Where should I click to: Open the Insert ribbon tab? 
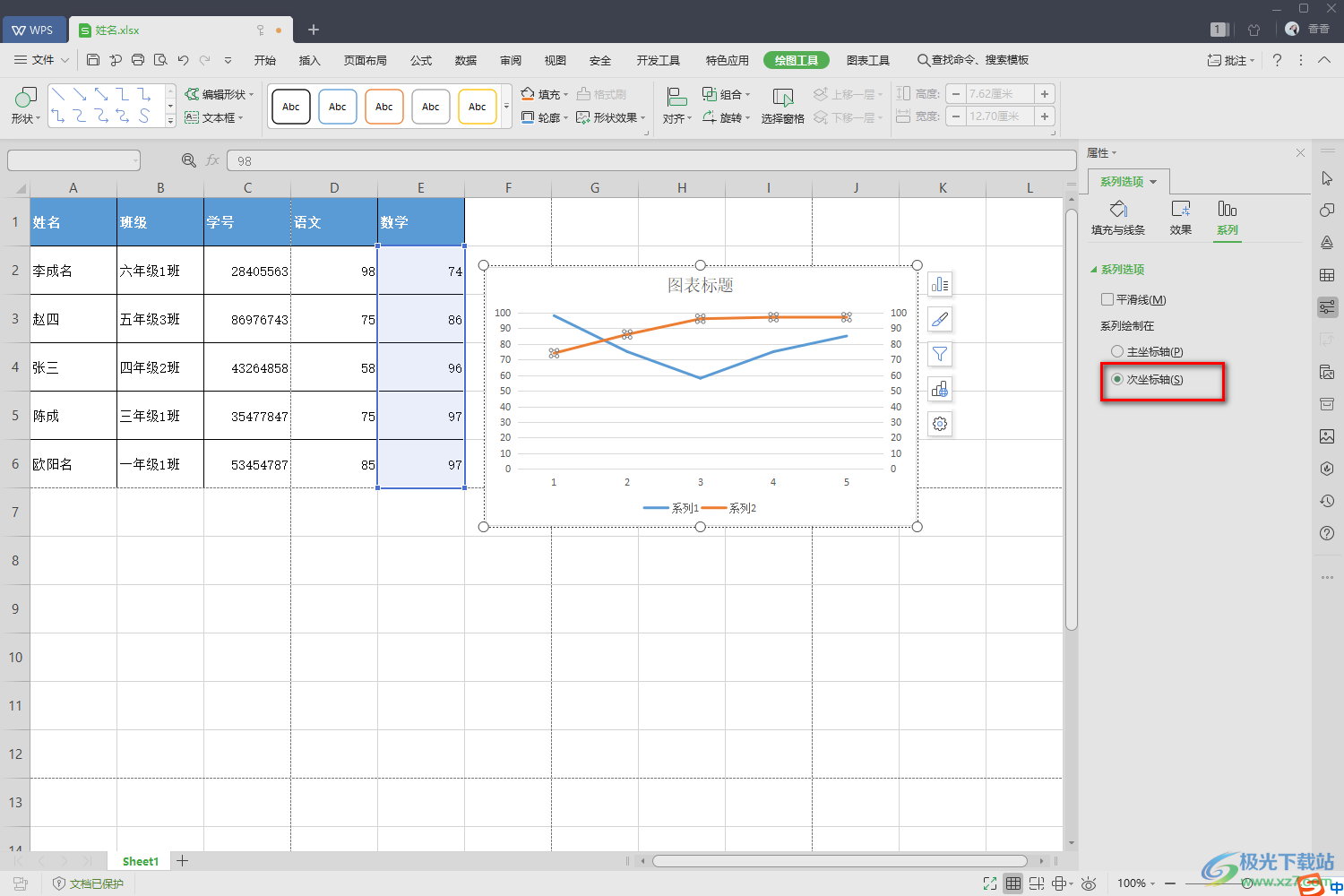click(x=310, y=60)
